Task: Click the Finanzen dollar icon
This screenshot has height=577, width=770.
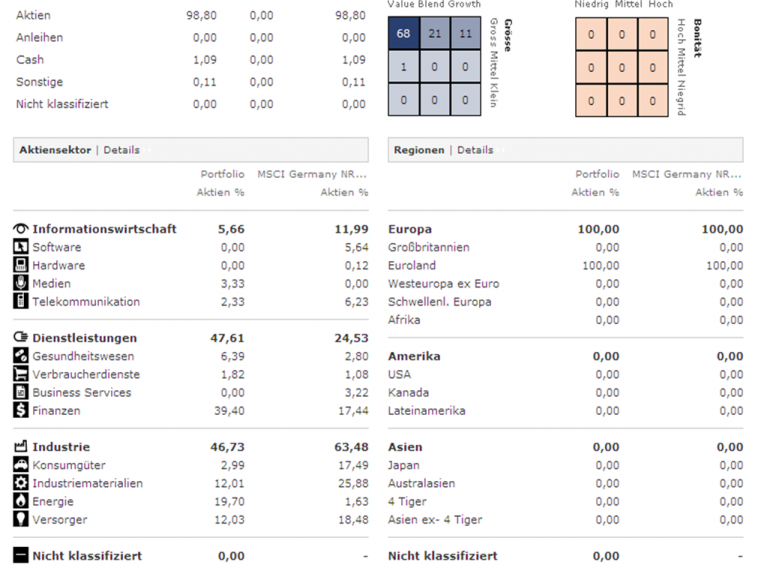Action: click(21, 410)
